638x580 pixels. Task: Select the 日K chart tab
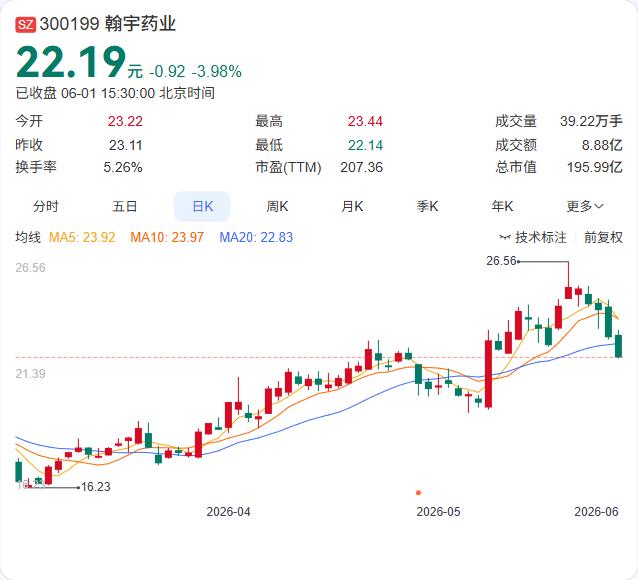click(202, 206)
